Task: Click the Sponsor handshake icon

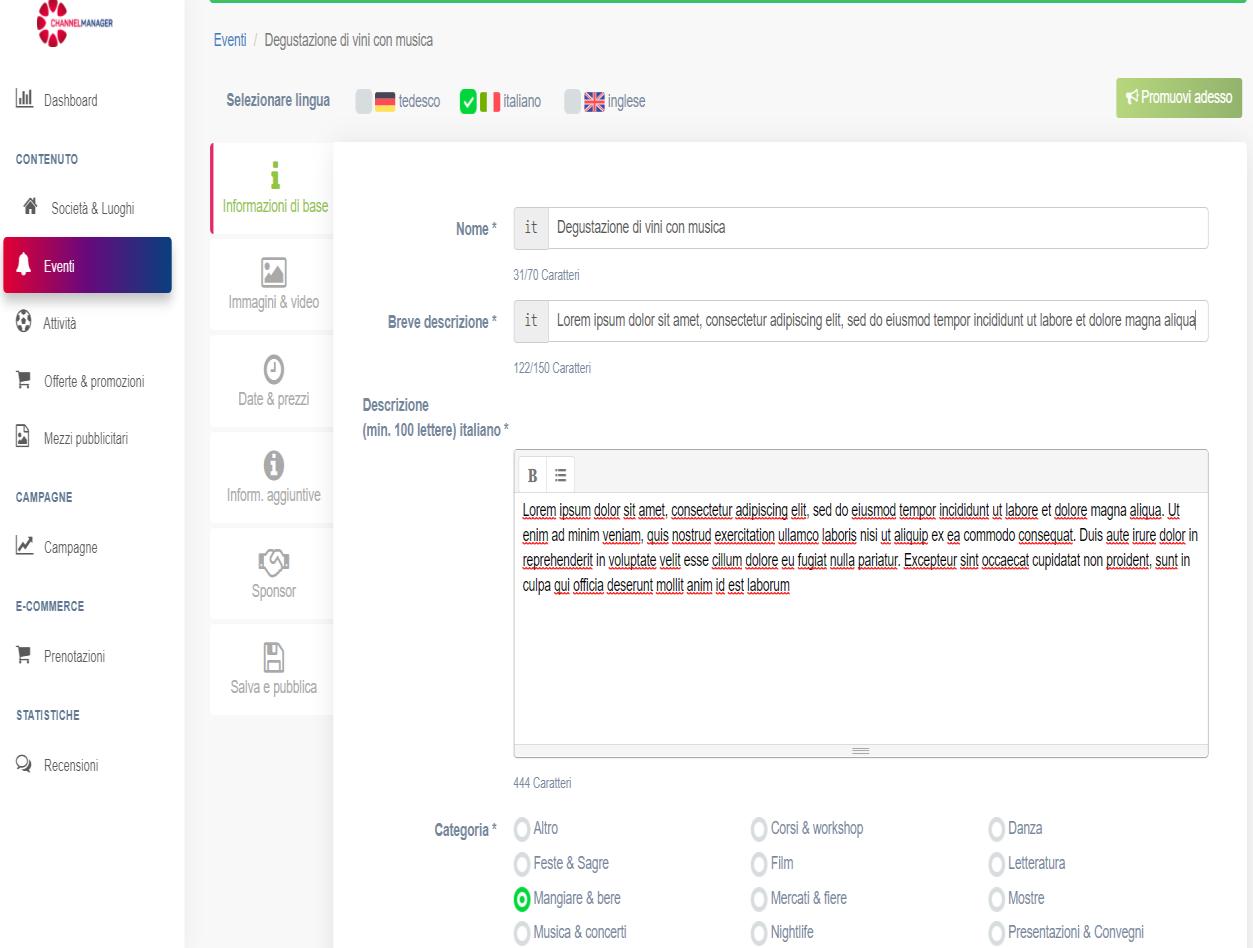Action: coord(271,562)
